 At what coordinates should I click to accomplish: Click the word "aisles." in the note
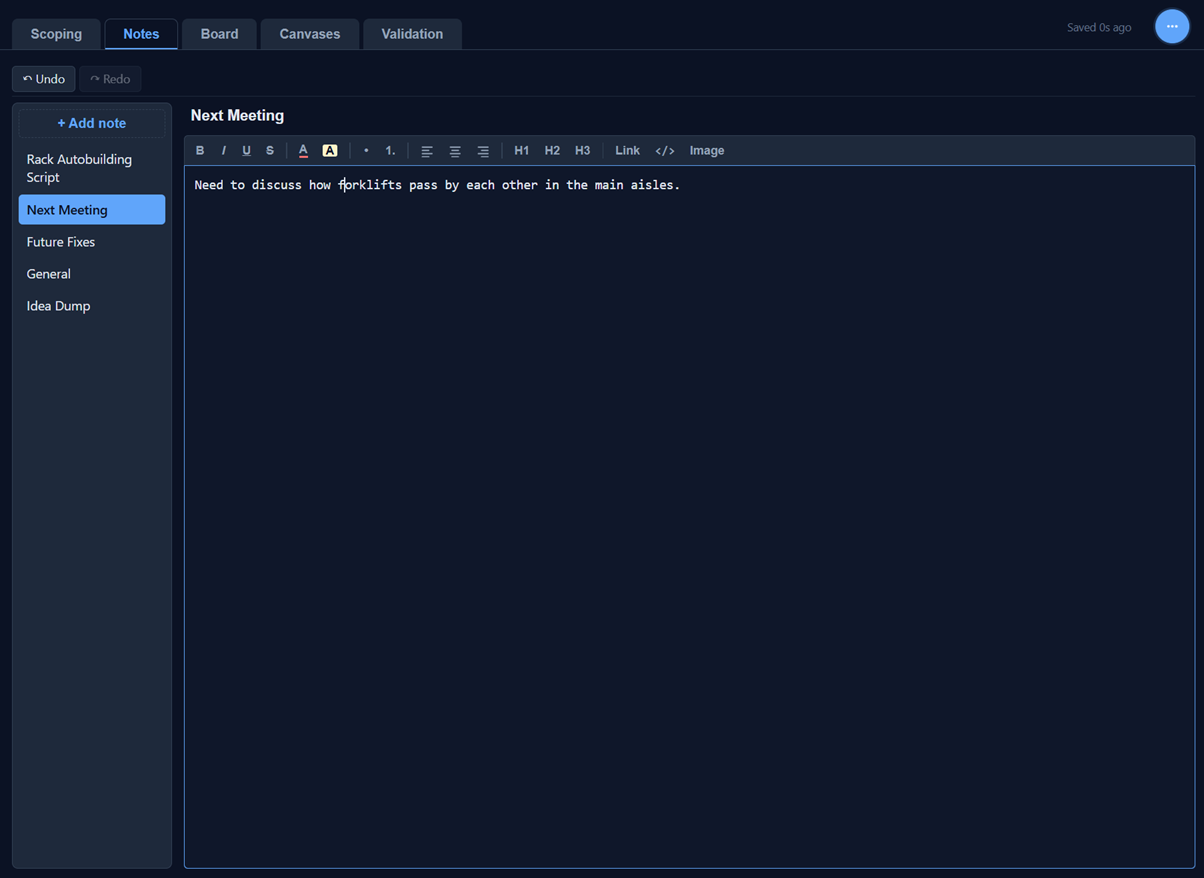click(x=656, y=185)
